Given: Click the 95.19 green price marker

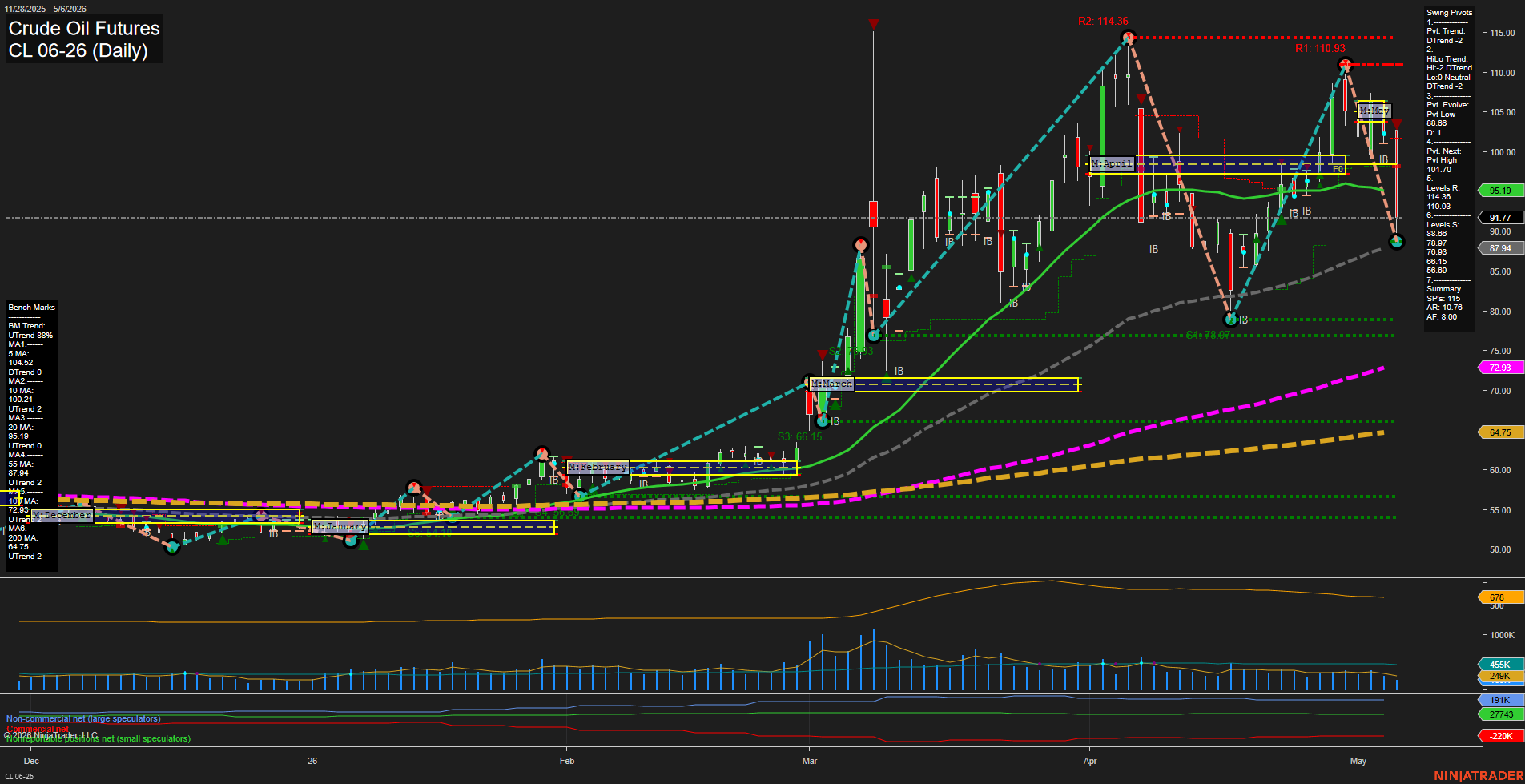Looking at the screenshot, I should point(1500,191).
